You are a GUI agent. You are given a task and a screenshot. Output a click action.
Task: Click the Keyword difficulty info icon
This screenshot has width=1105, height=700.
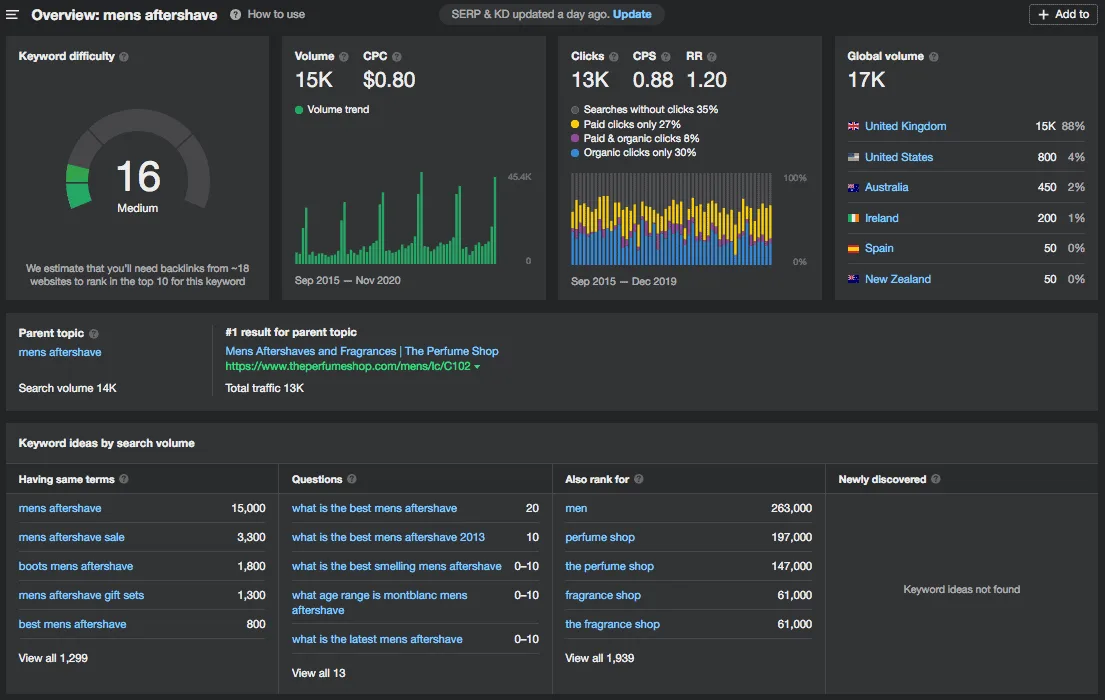(124, 56)
